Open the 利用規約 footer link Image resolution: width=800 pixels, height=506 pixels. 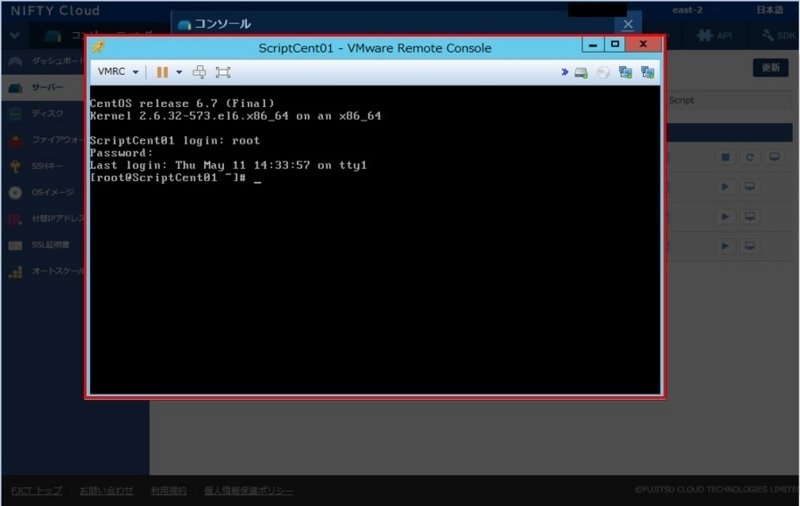point(167,491)
